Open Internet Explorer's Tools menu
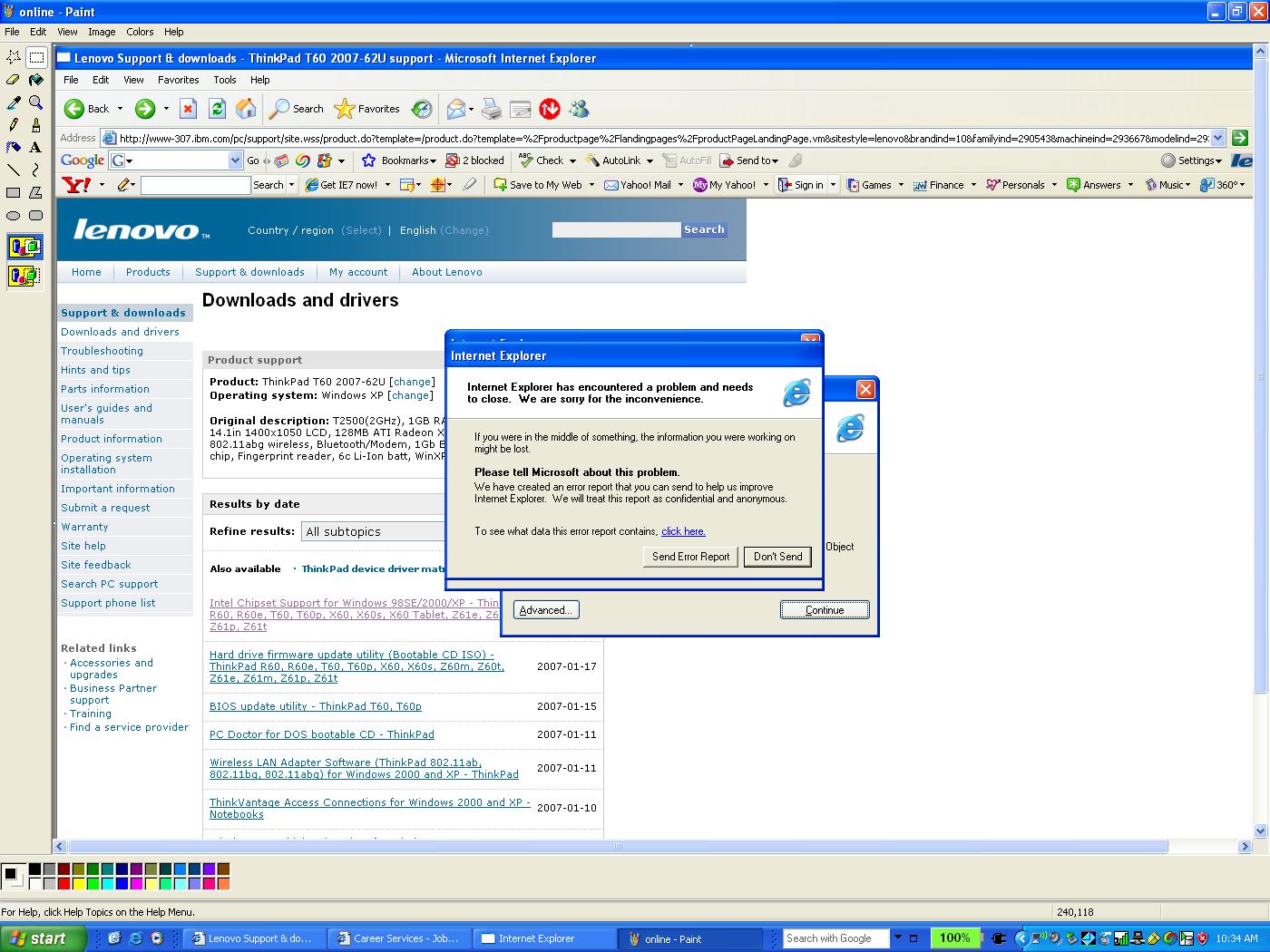The width and height of the screenshot is (1270, 952). point(225,80)
